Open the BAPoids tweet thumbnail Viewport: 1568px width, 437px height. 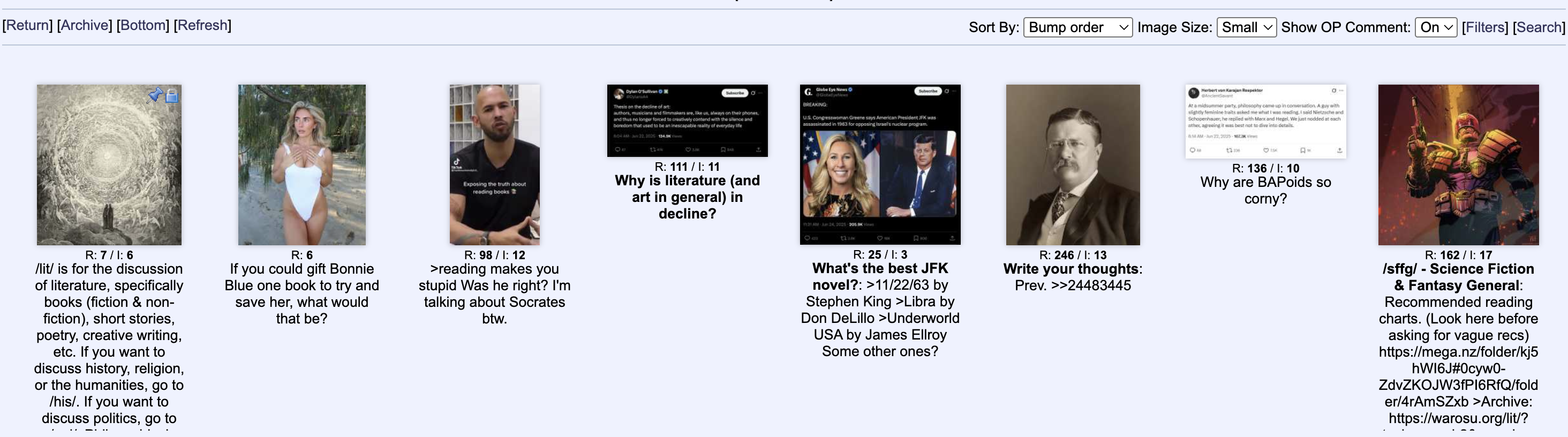[1265, 121]
